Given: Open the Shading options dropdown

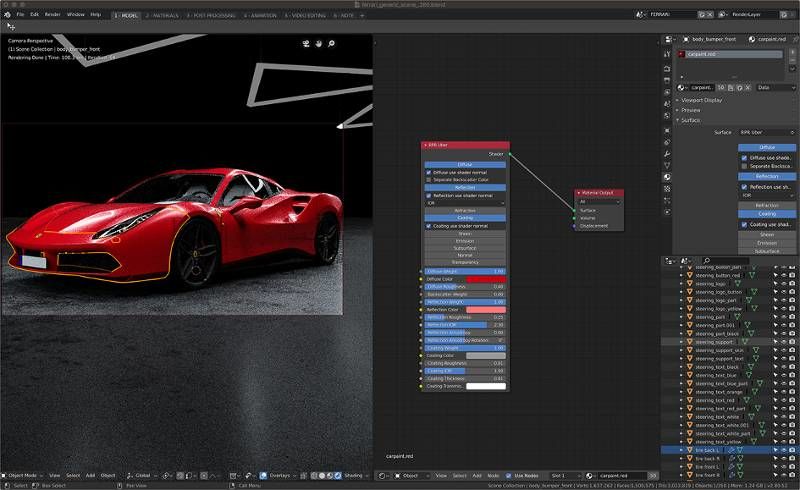Looking at the screenshot, I should [354, 476].
